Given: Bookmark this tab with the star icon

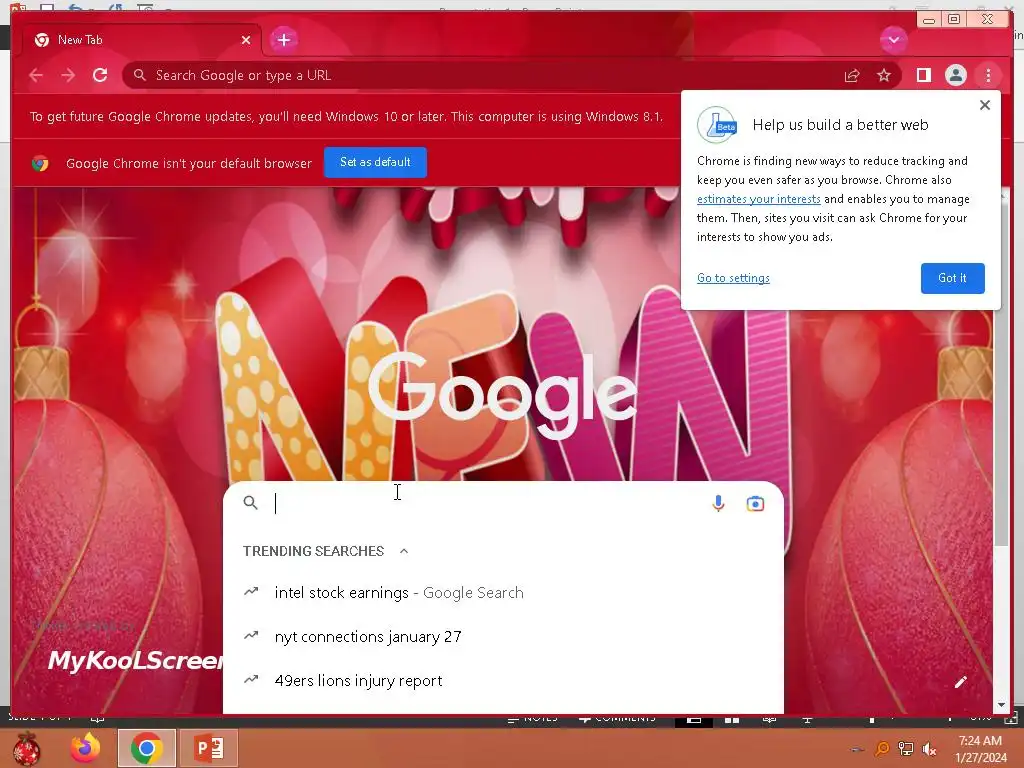Looking at the screenshot, I should [884, 75].
